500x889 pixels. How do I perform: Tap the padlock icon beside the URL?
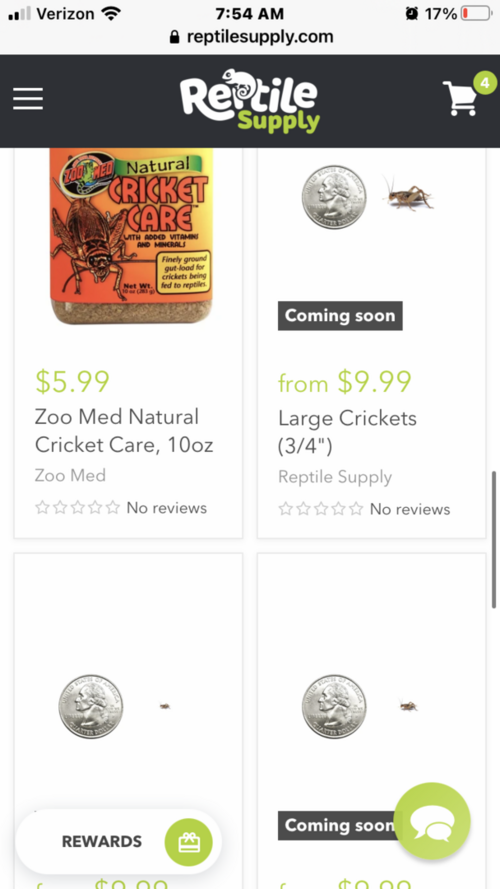pyautogui.click(x=175, y=37)
